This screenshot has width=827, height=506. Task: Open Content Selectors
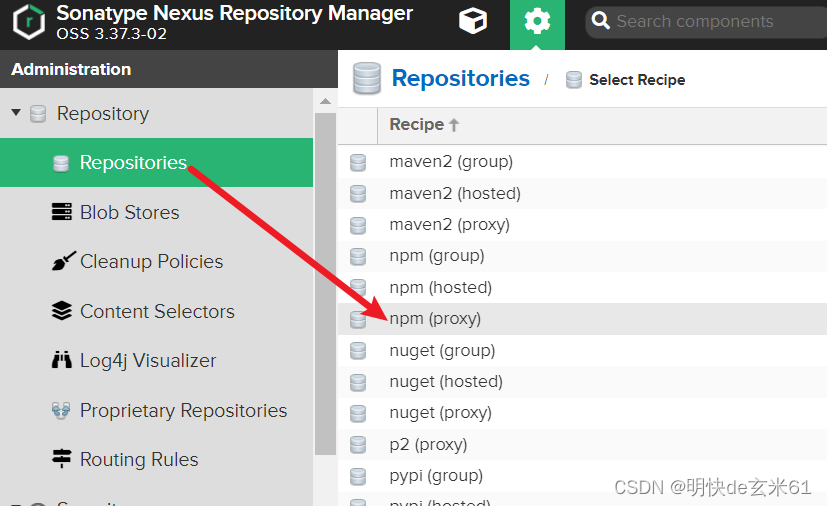(x=157, y=311)
